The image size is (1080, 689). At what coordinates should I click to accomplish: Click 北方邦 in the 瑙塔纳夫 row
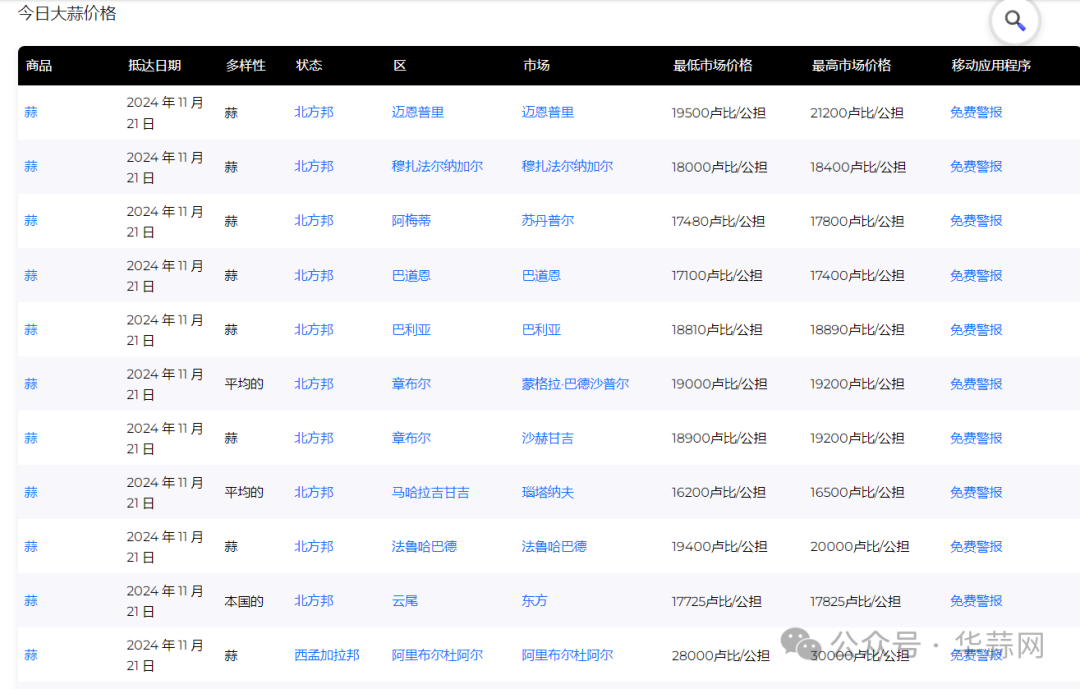click(314, 493)
